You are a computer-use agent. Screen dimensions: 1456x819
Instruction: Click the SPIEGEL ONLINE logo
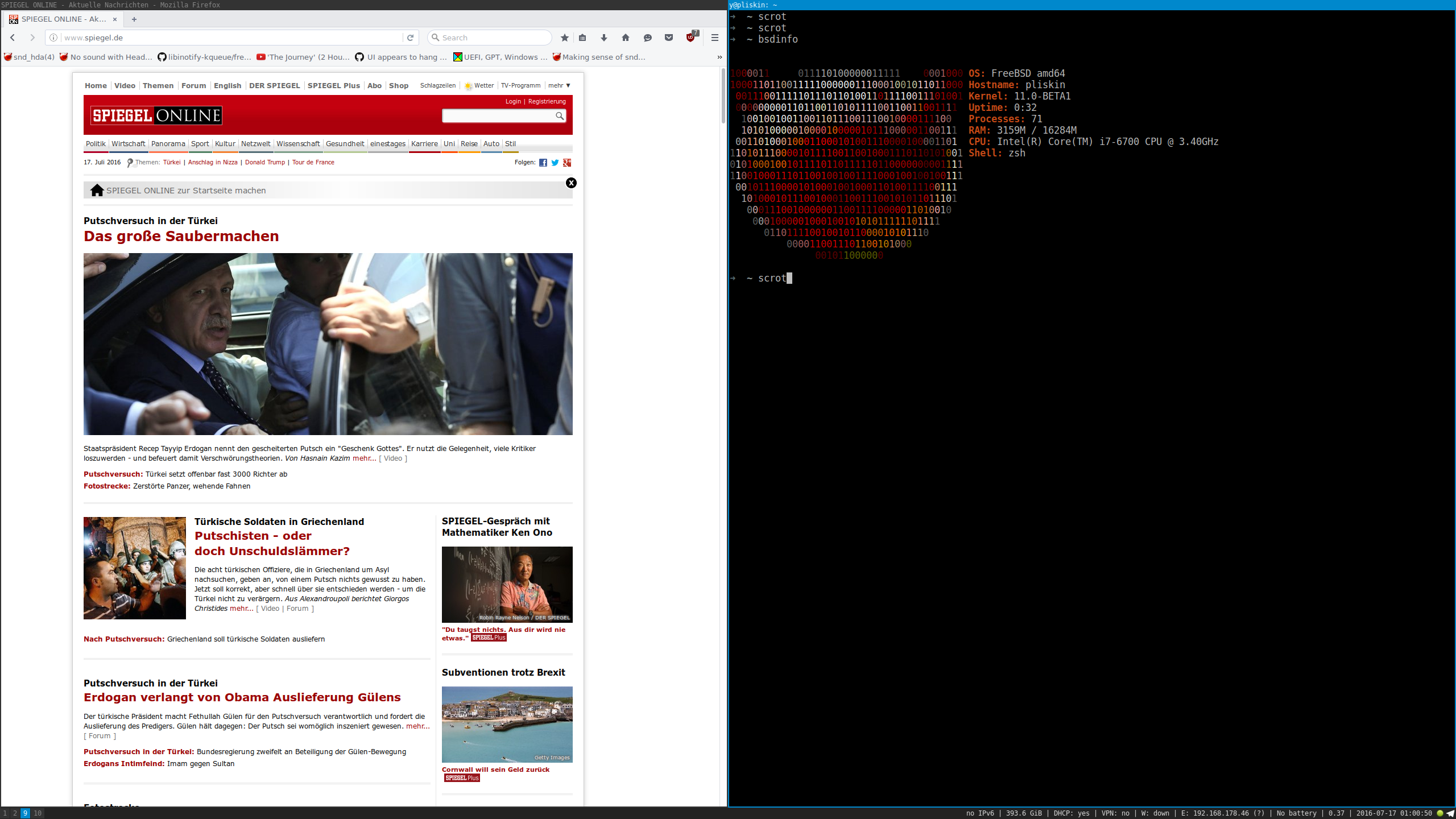(x=156, y=115)
